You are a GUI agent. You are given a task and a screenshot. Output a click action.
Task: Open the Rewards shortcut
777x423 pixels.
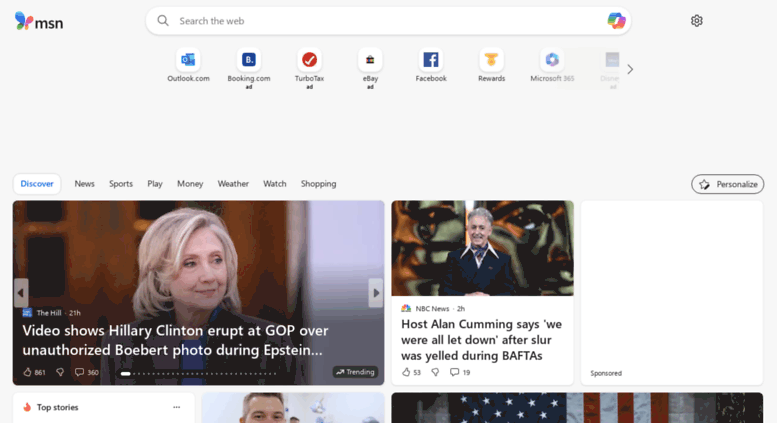click(491, 65)
